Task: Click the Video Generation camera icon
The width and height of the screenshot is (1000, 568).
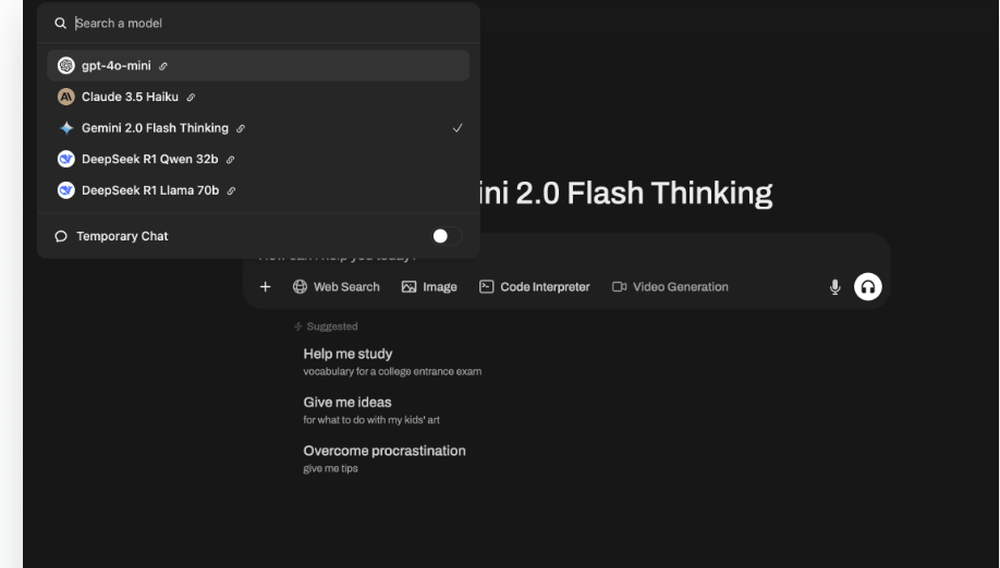Action: [x=619, y=287]
